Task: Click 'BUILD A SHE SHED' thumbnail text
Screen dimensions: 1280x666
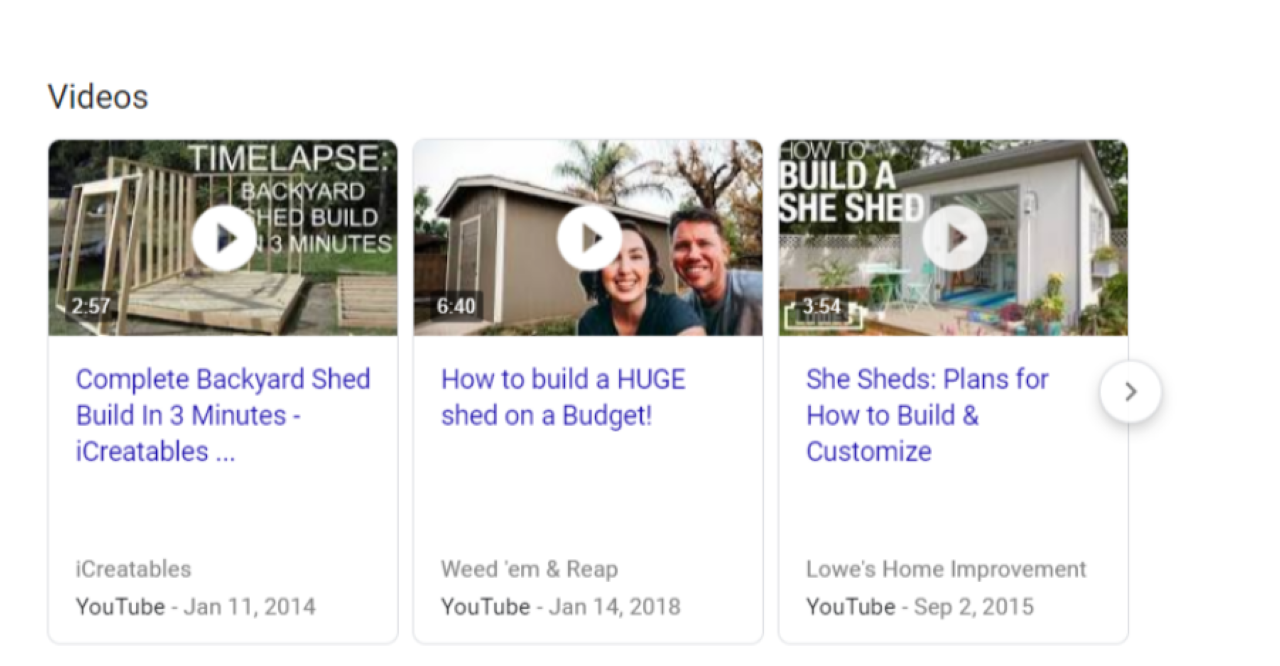Action: [x=851, y=190]
